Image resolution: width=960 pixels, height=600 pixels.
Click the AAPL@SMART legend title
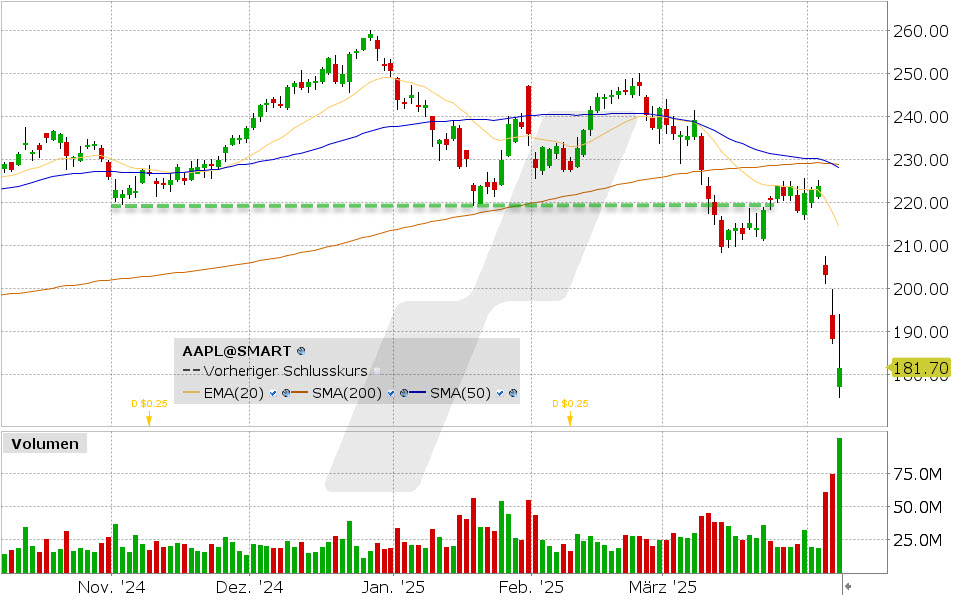pos(236,351)
